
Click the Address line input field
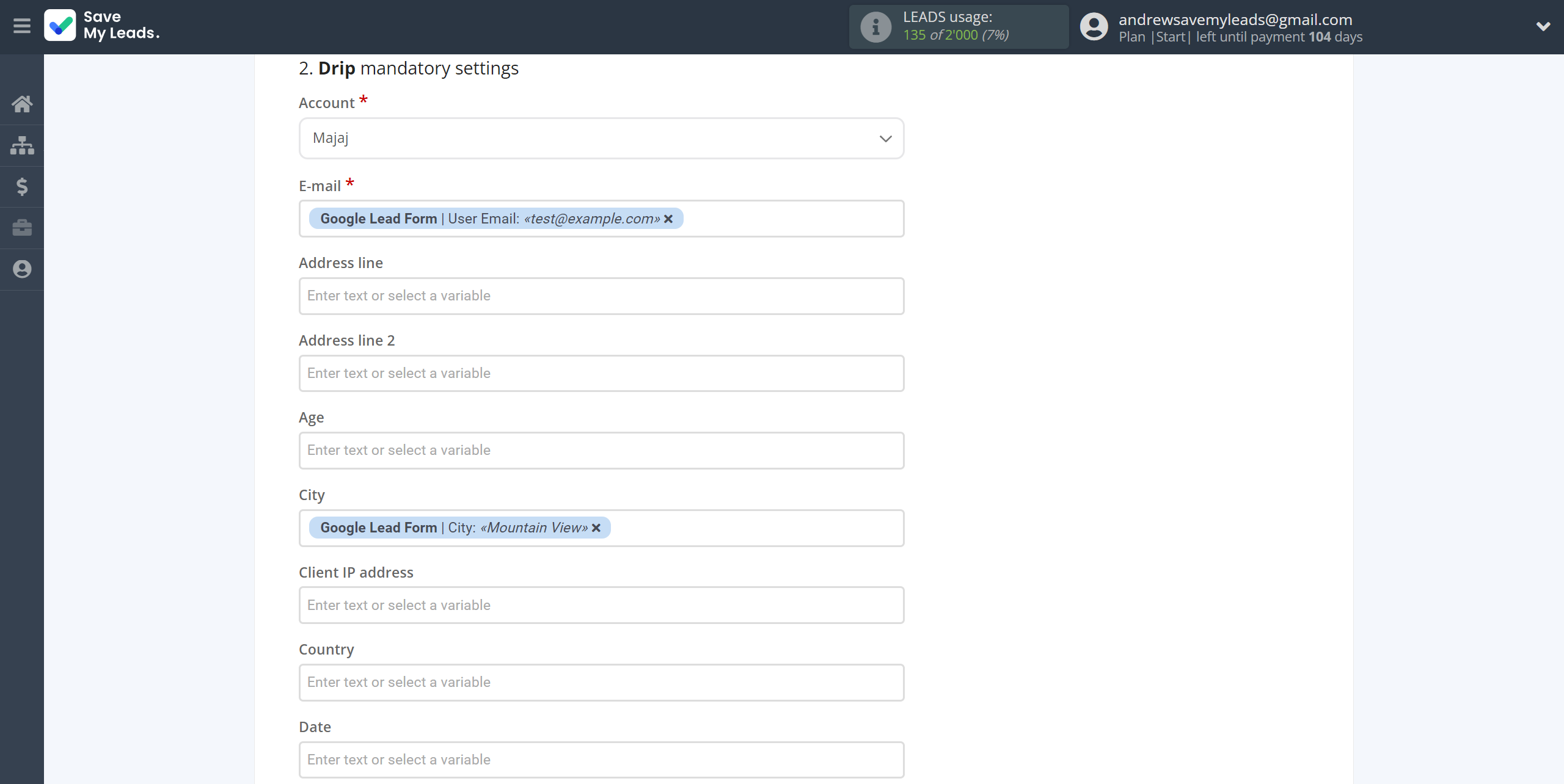click(x=601, y=296)
